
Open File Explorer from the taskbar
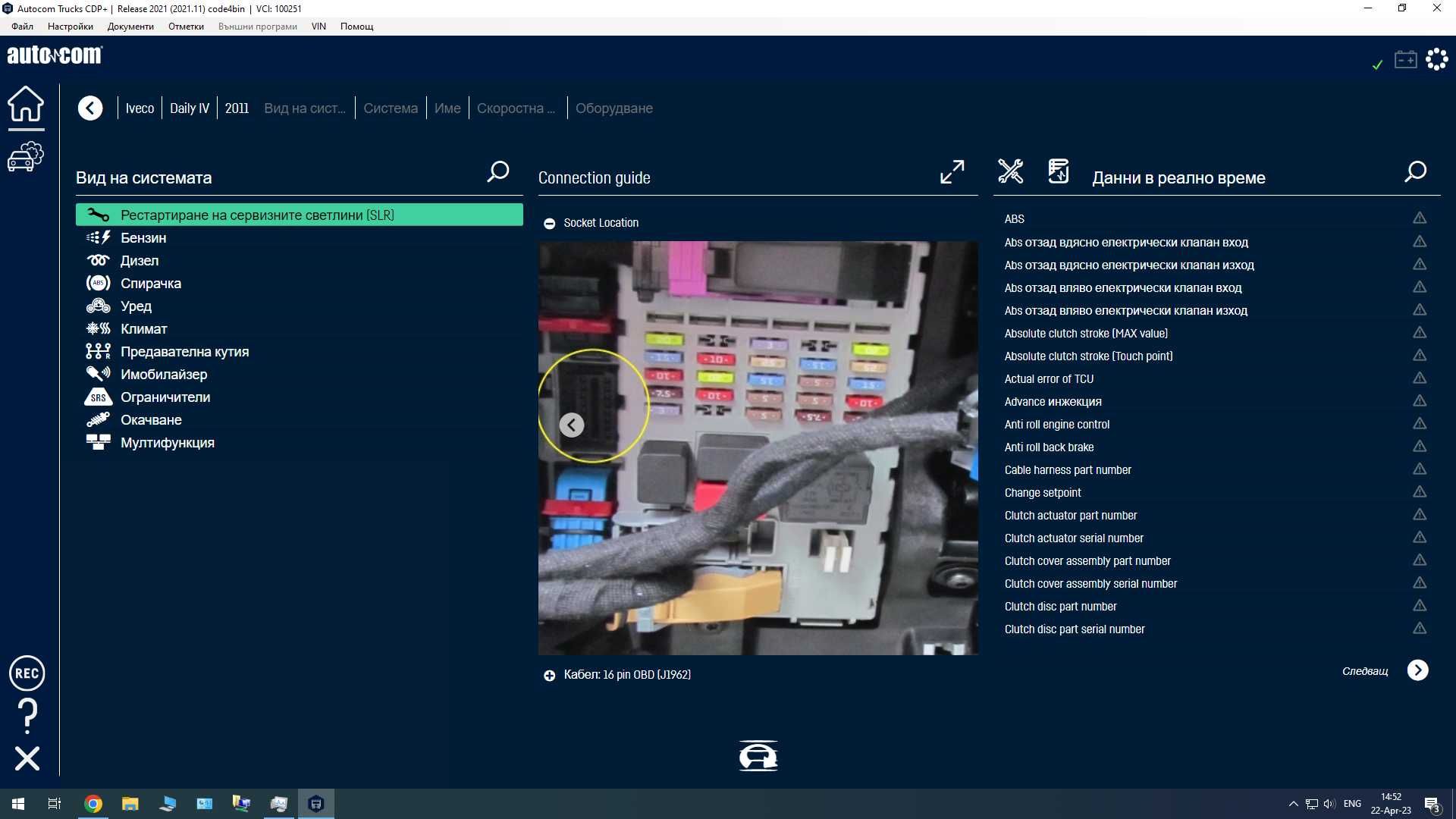coord(130,804)
